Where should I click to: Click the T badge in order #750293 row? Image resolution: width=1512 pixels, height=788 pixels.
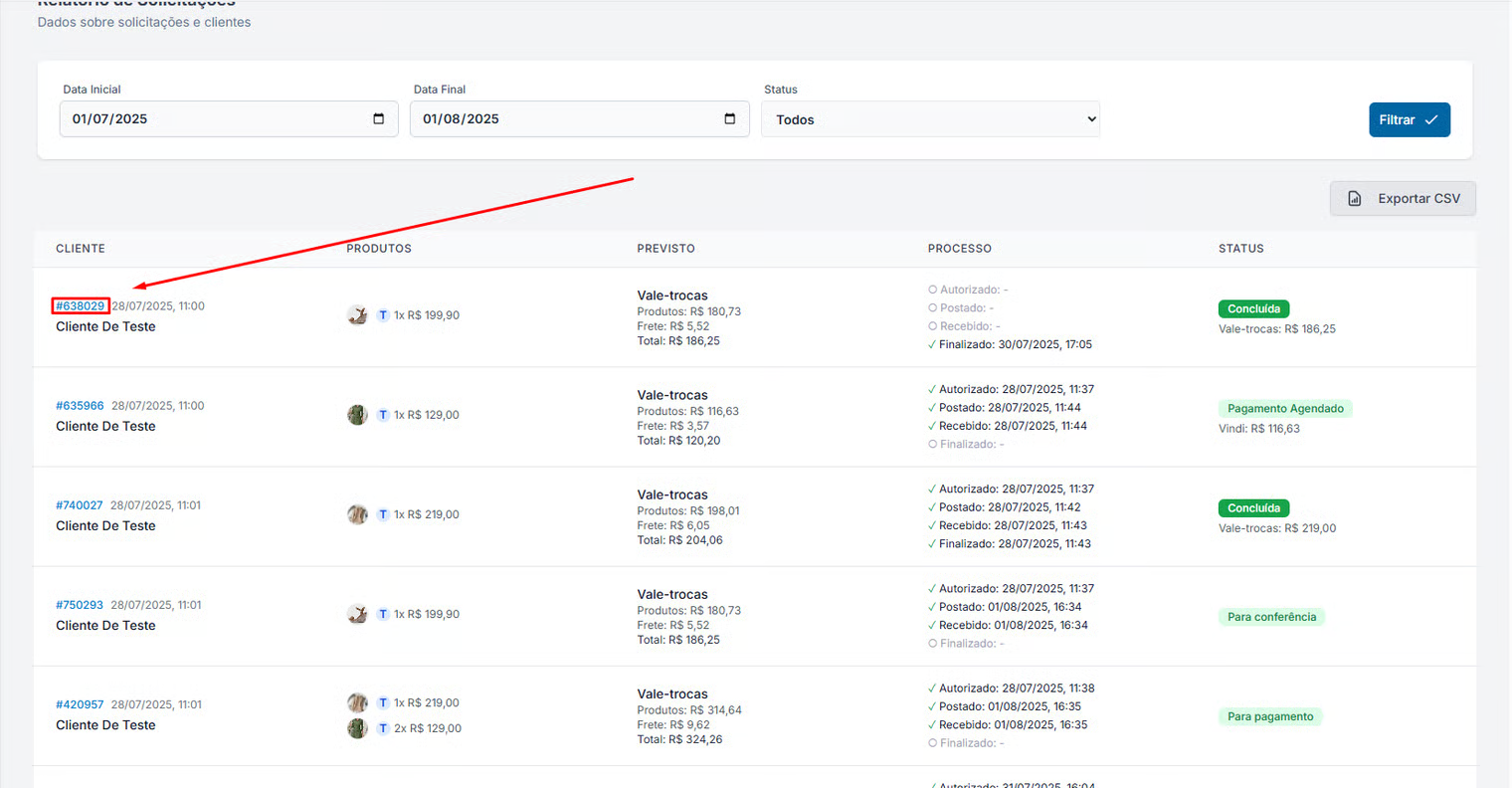click(x=383, y=614)
